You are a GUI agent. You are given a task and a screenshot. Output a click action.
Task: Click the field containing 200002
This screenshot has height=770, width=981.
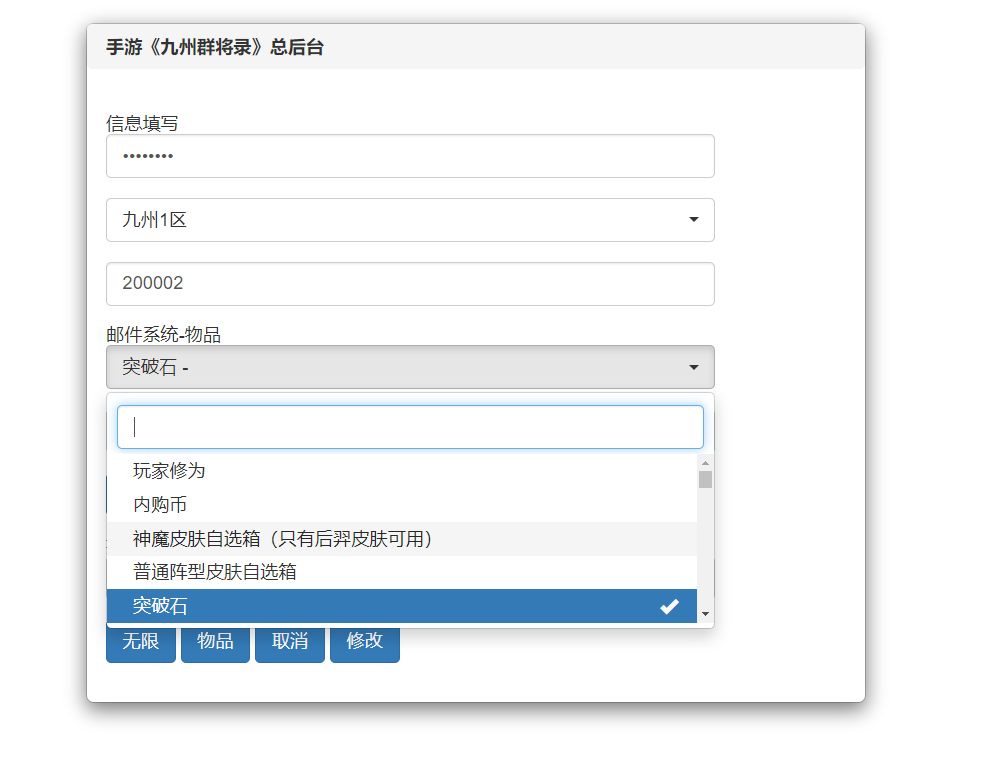coord(410,284)
